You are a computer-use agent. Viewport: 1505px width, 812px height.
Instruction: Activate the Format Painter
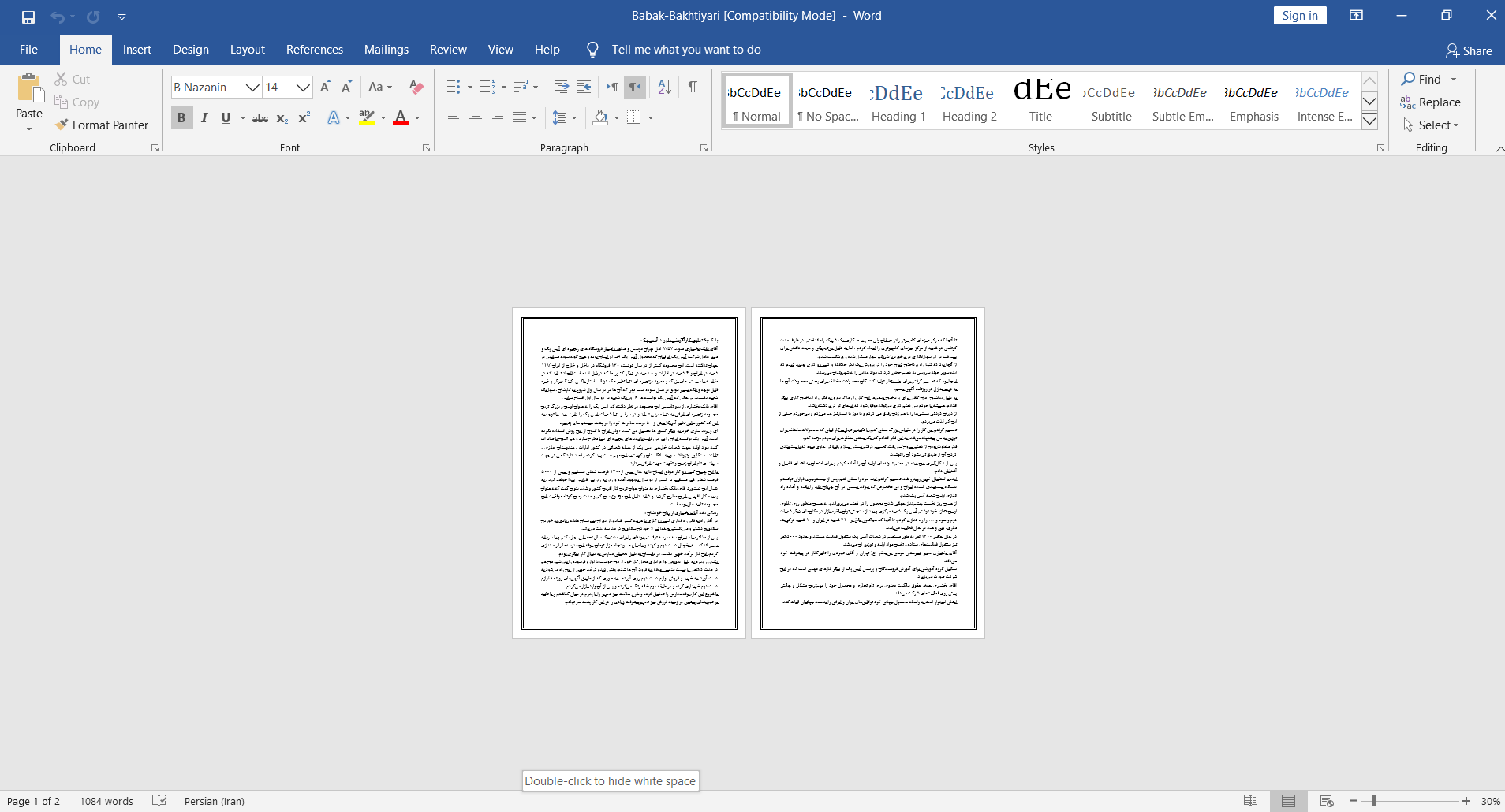[x=102, y=125]
